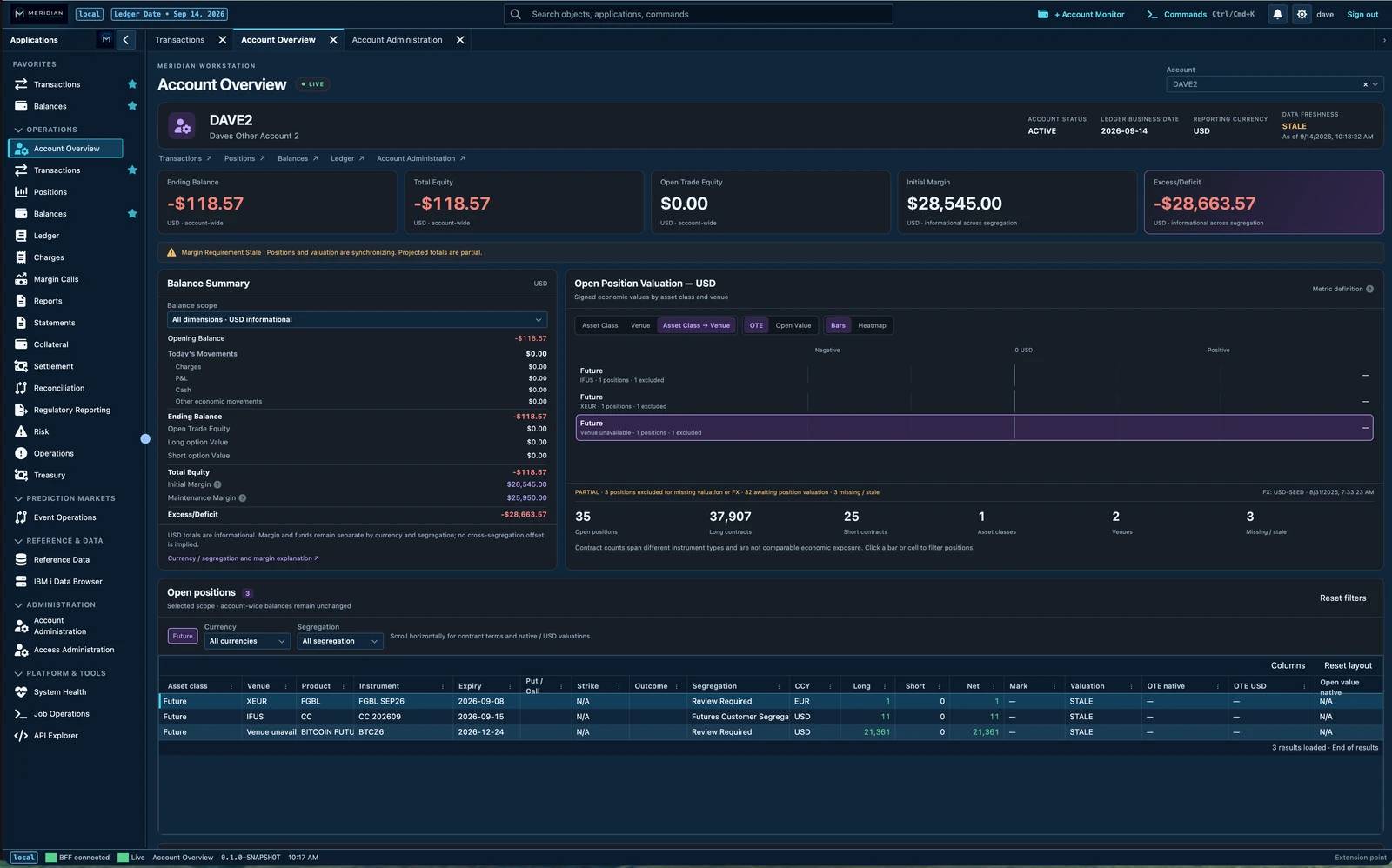Click Sign out link
Viewport: 1392px width, 868px height.
click(x=1362, y=14)
